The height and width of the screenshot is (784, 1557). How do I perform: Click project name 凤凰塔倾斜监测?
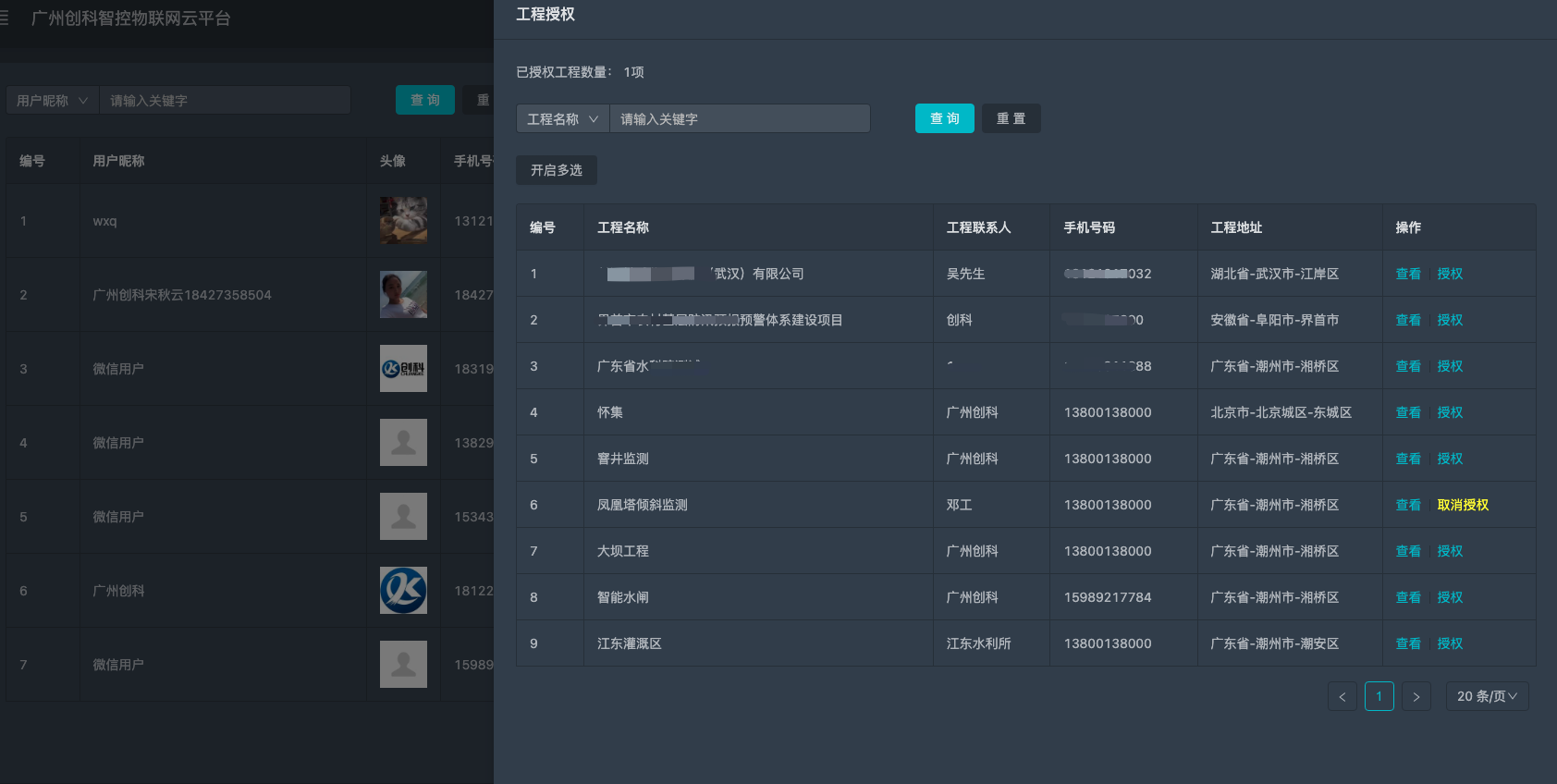click(643, 505)
